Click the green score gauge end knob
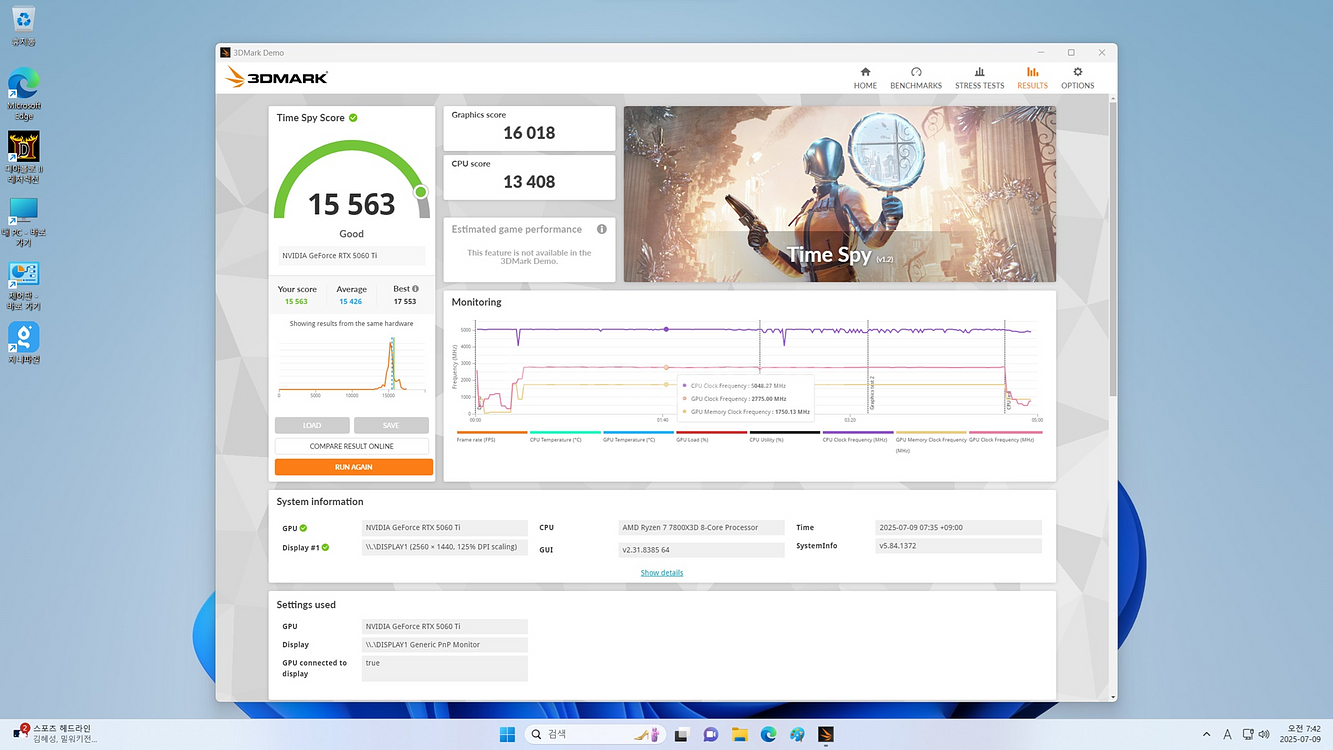 (420, 192)
